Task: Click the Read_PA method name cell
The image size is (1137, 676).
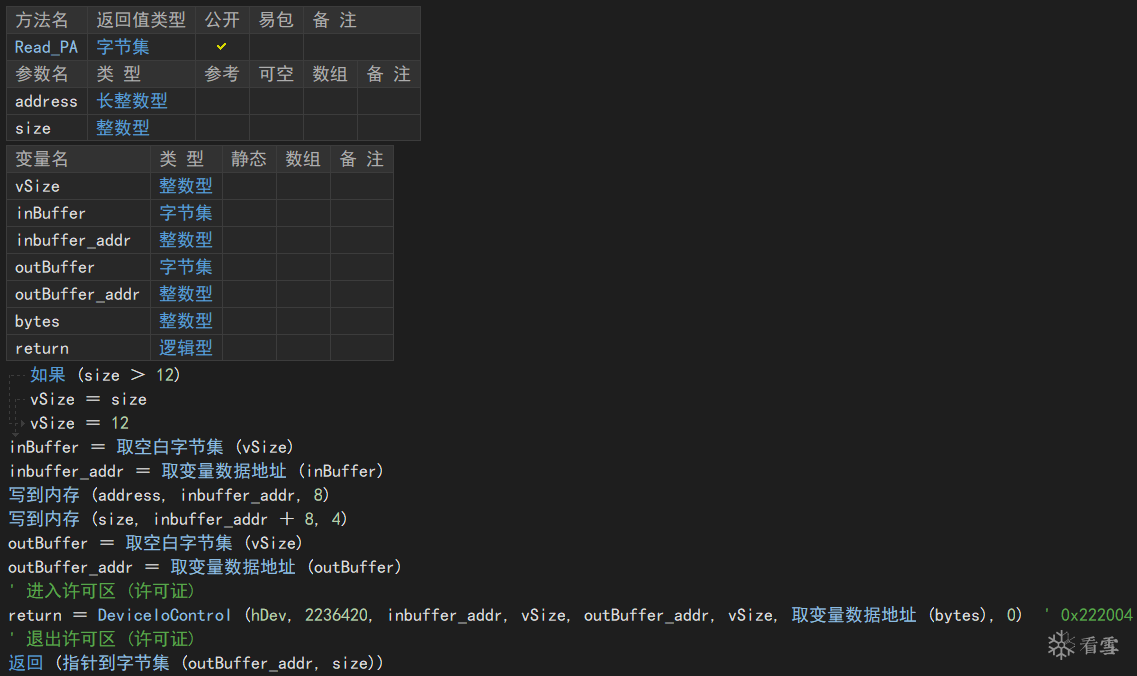Action: pyautogui.click(x=46, y=47)
